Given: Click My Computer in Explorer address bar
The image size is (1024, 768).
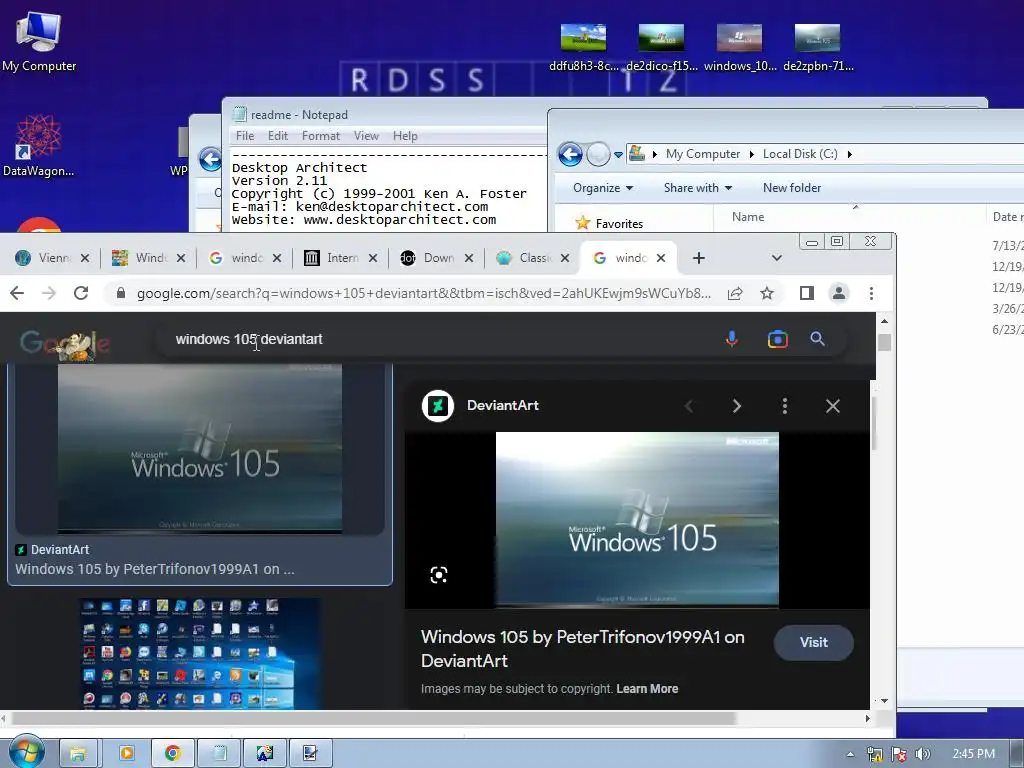Looking at the screenshot, I should (x=703, y=154).
